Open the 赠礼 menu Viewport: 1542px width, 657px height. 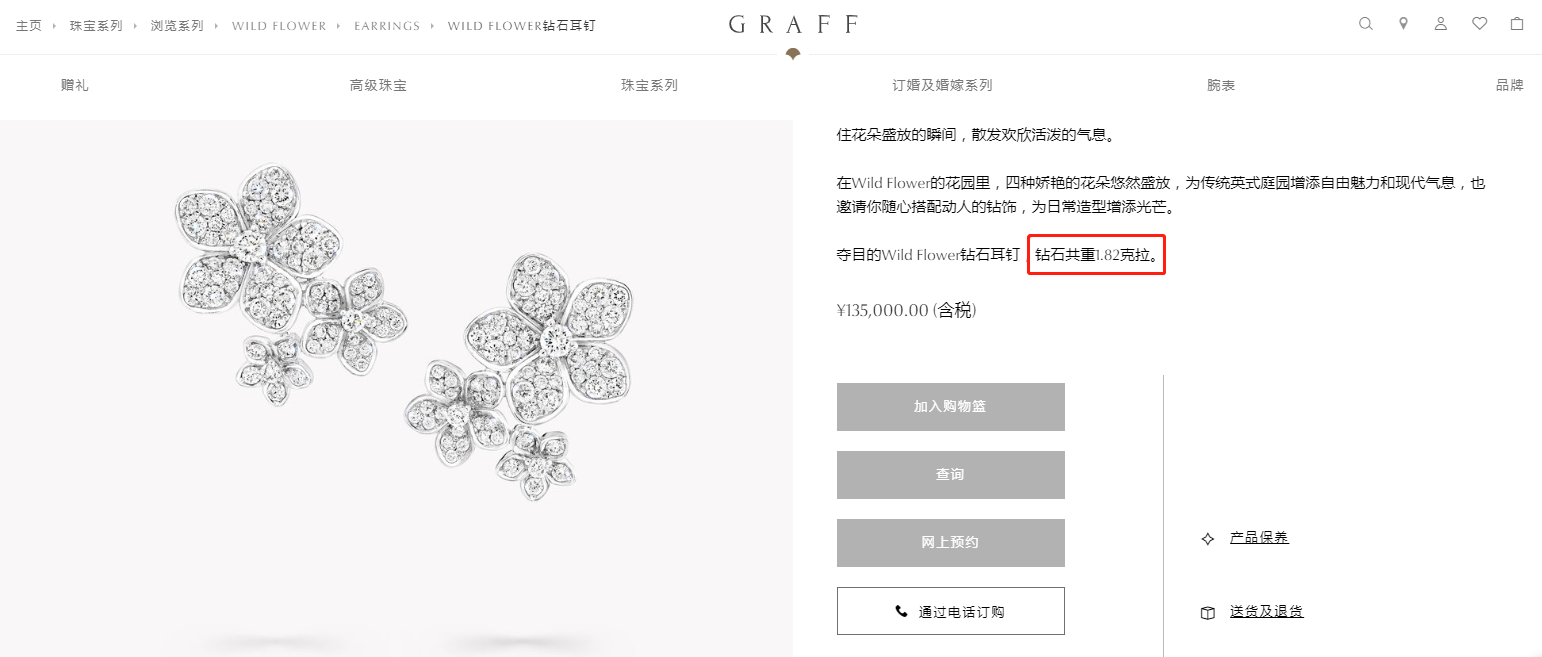[x=75, y=86]
